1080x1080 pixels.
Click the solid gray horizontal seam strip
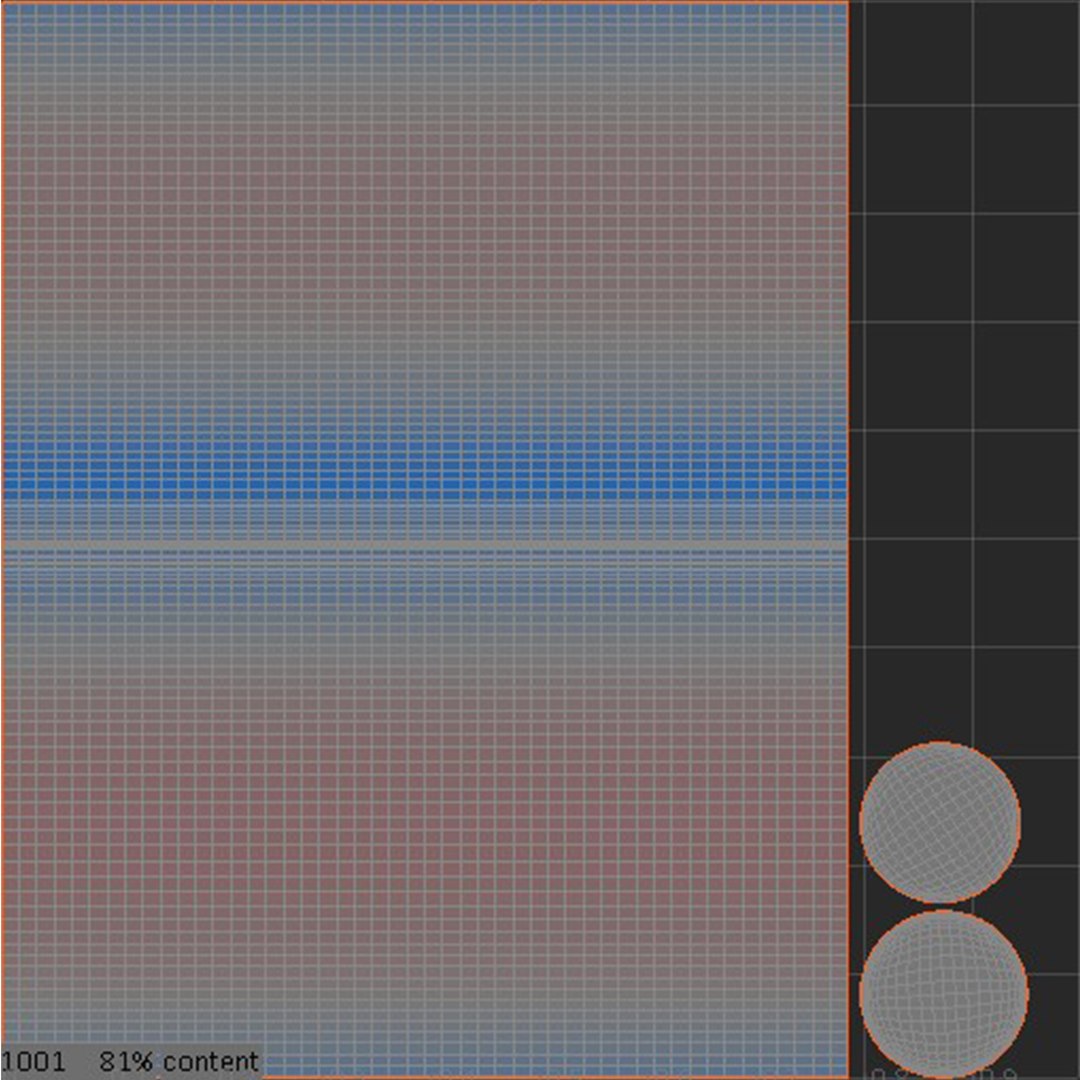pyautogui.click(x=425, y=545)
